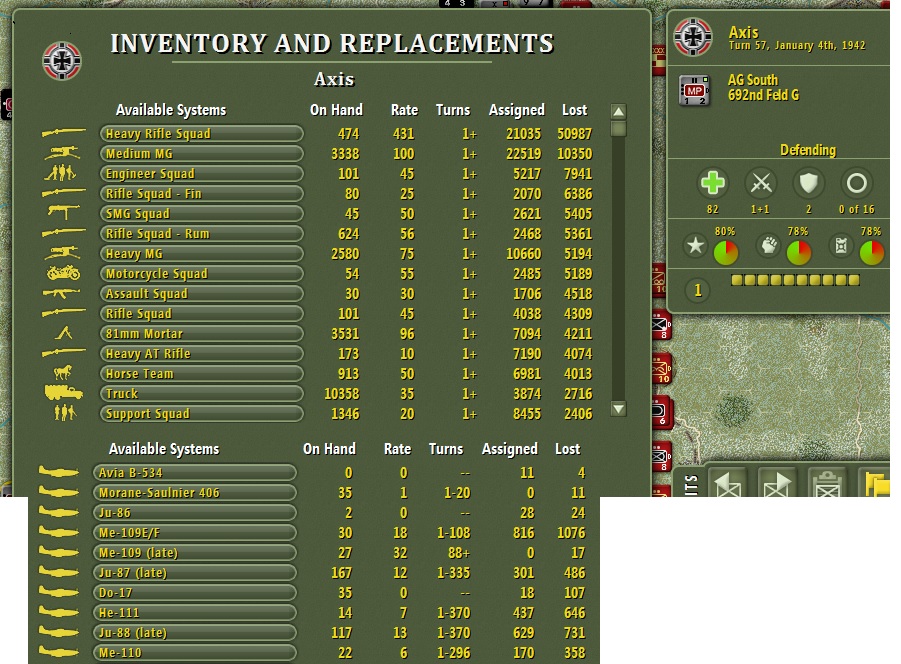Image resolution: width=901 pixels, height=664 pixels.
Task: Click the Heavy Rifle Squad rifle icon
Action: coord(63,133)
